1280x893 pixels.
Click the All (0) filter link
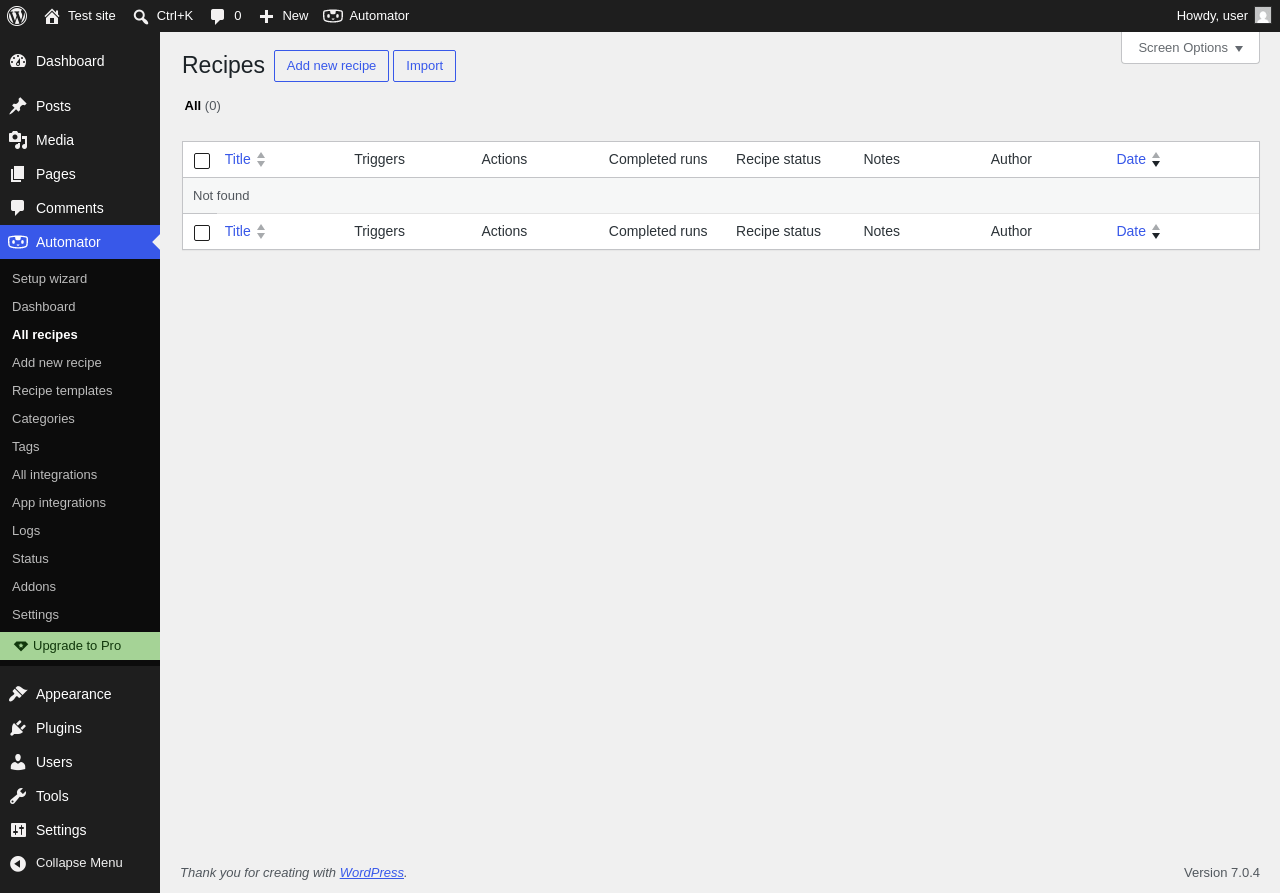coord(202,106)
